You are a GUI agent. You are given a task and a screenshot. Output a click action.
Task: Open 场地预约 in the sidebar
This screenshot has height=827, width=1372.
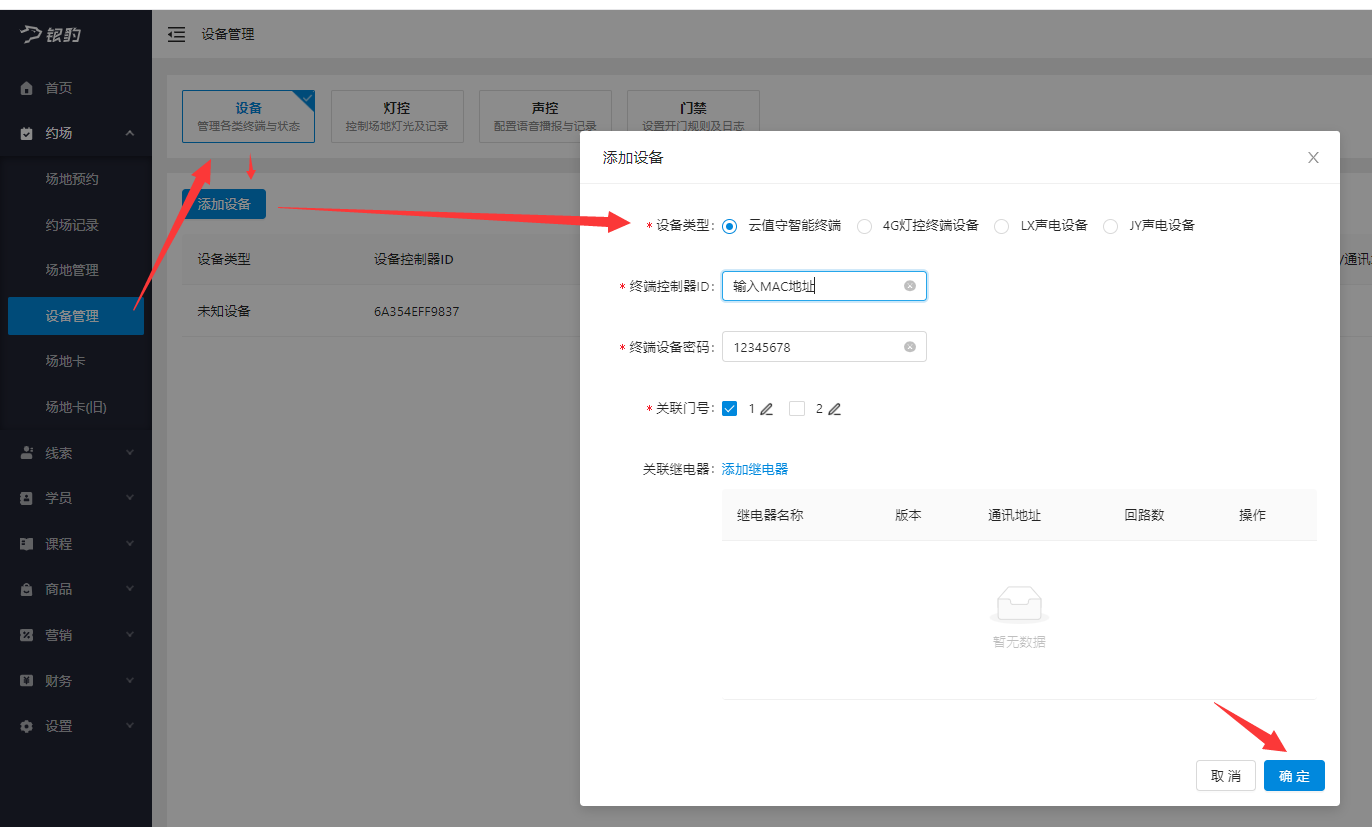(x=72, y=180)
